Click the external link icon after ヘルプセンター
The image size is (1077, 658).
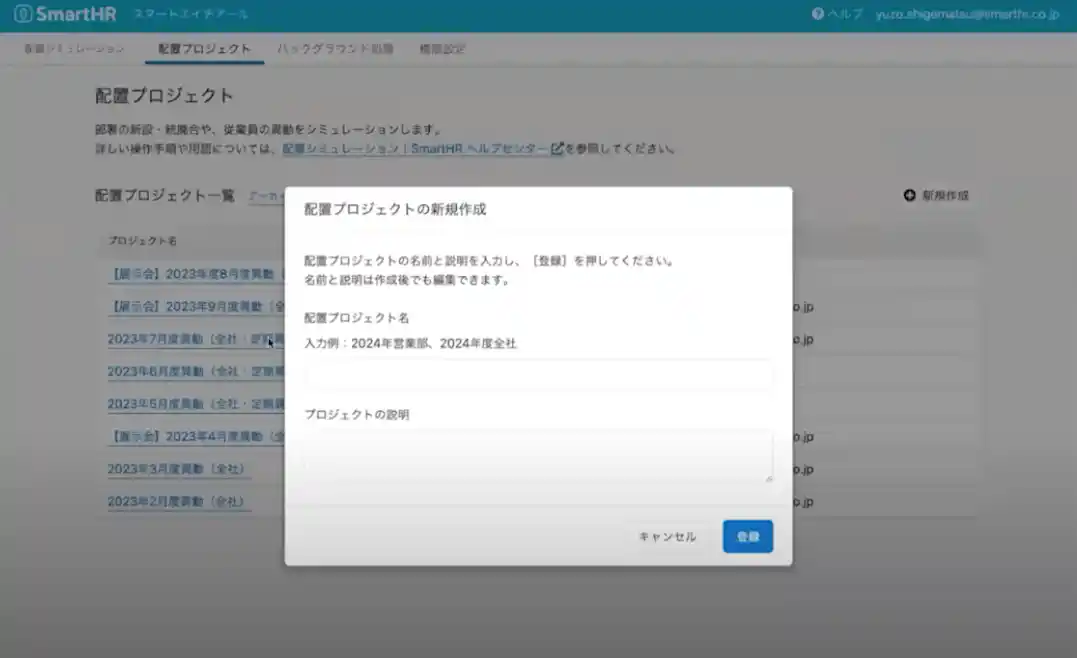click(557, 149)
